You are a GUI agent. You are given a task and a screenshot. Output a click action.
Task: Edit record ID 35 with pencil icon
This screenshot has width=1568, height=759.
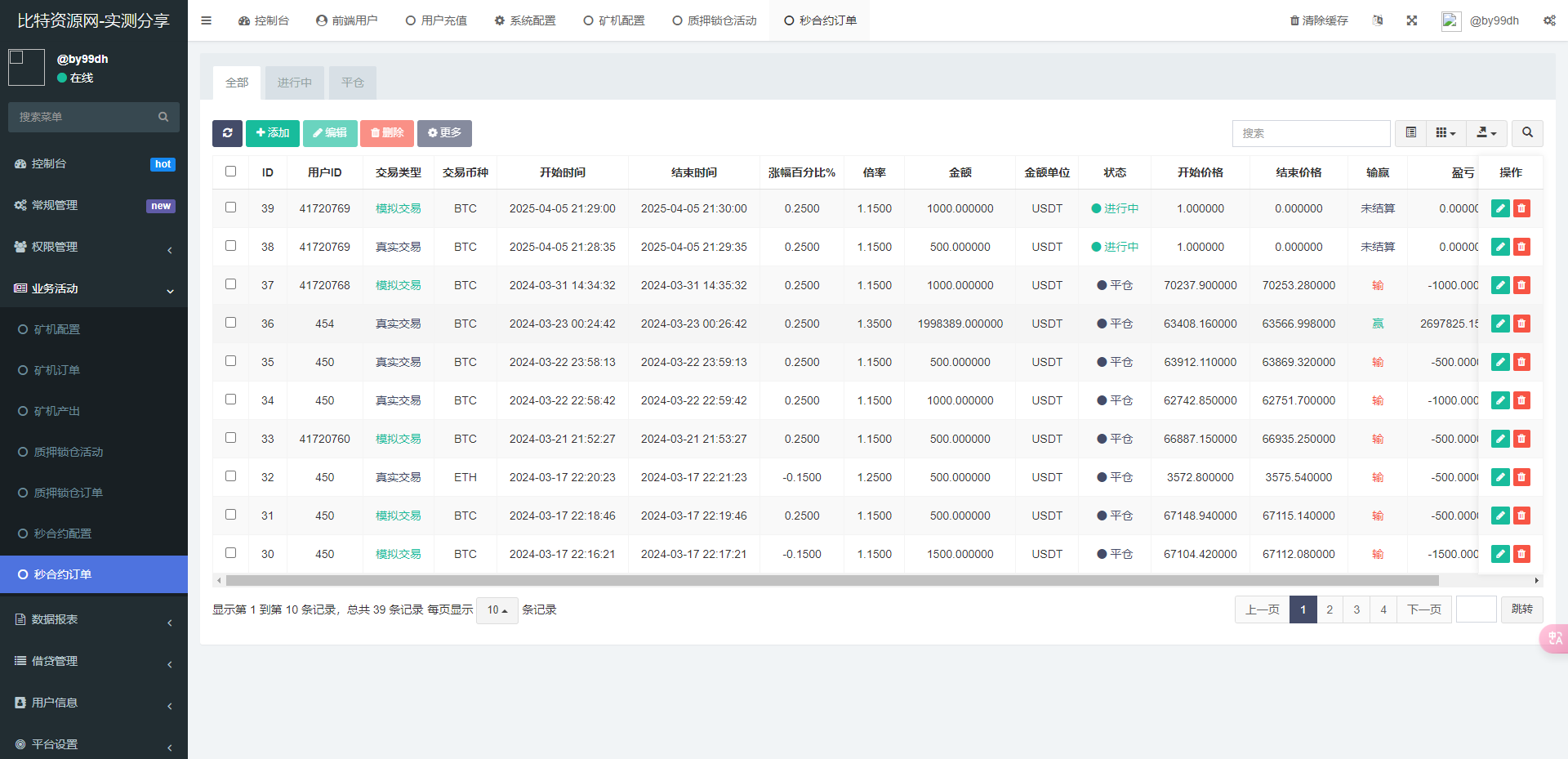point(1500,362)
